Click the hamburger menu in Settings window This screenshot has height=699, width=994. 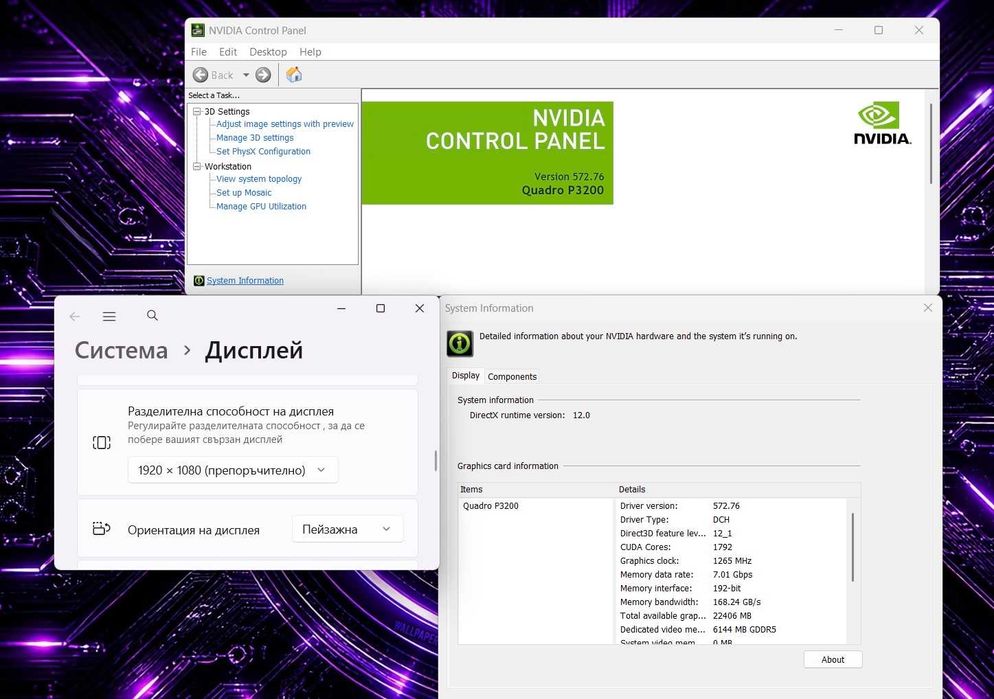click(x=109, y=316)
